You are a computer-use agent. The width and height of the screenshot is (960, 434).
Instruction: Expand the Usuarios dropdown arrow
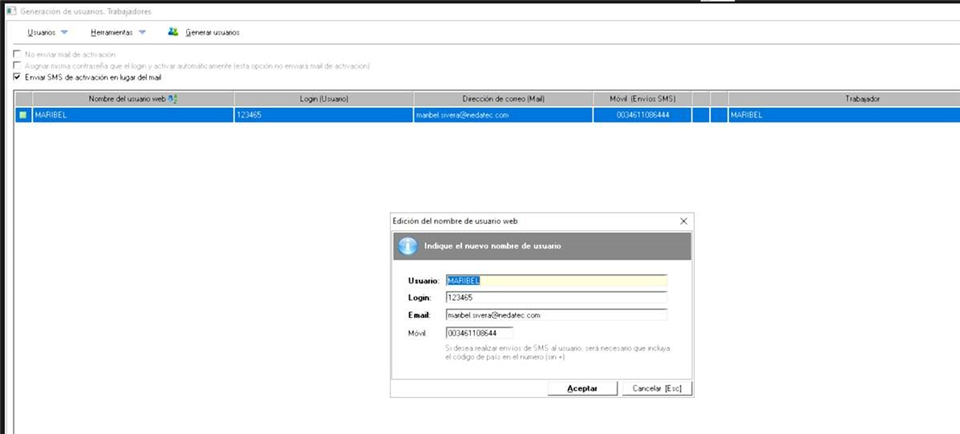pyautogui.click(x=64, y=32)
